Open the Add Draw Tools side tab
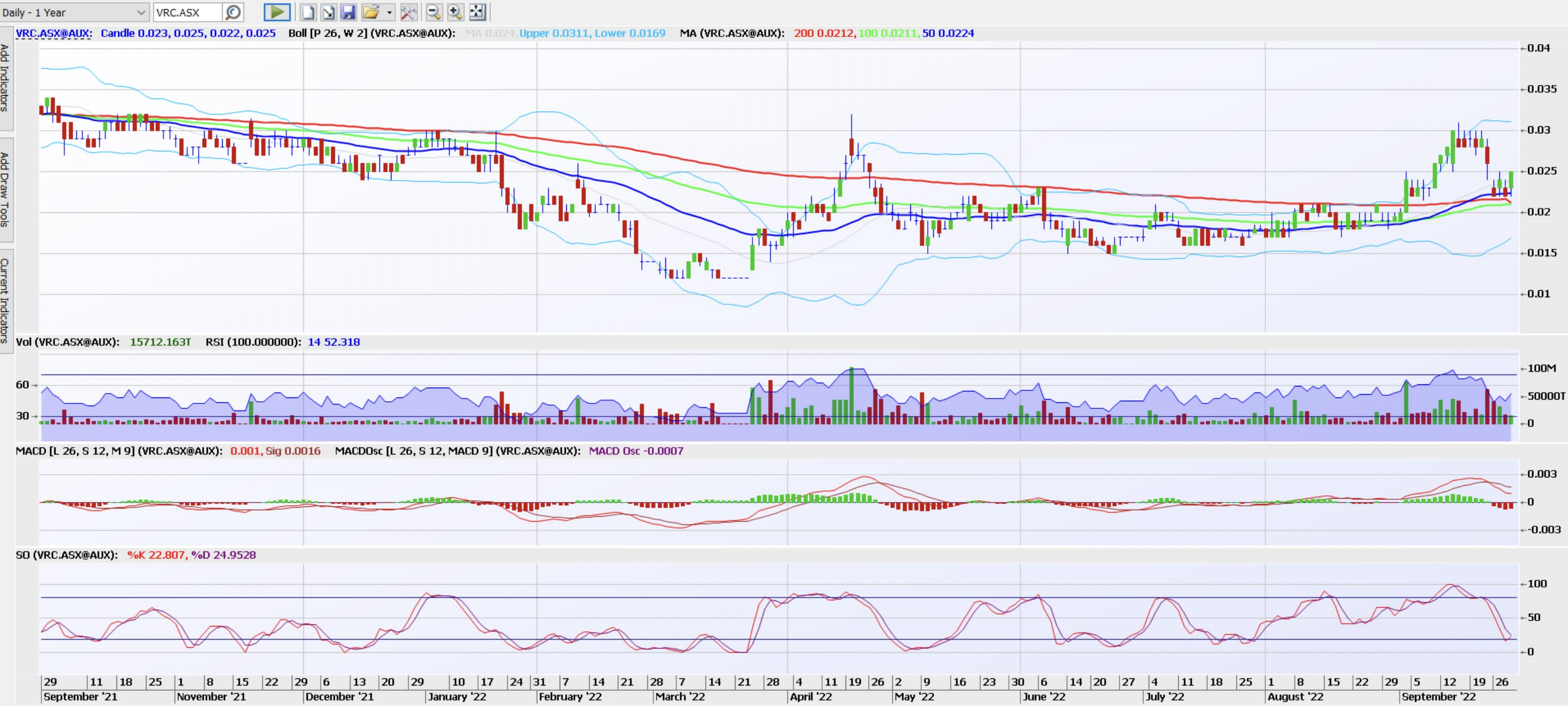The image size is (1568, 711). coord(5,189)
